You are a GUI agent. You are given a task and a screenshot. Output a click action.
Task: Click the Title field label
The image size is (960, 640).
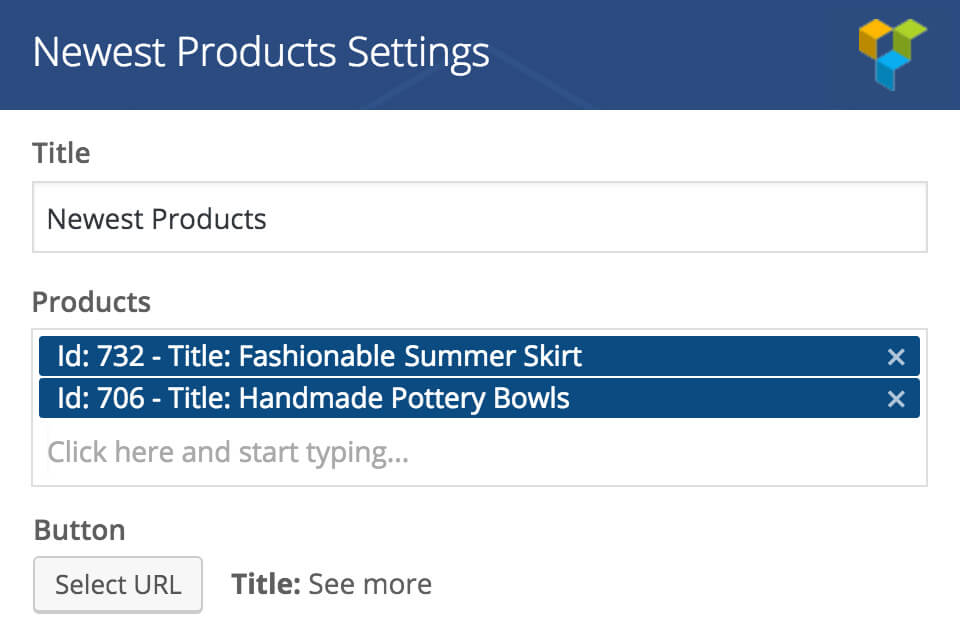point(61,153)
